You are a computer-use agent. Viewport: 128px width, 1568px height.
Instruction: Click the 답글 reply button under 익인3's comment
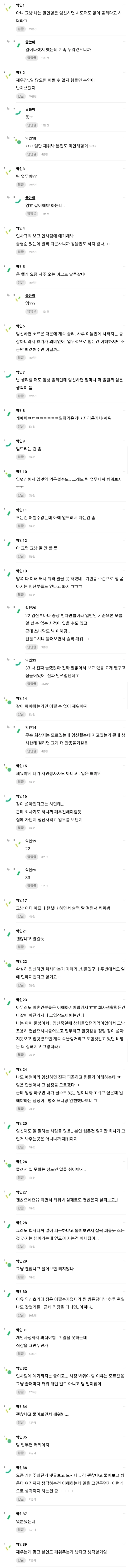[x=21, y=185]
